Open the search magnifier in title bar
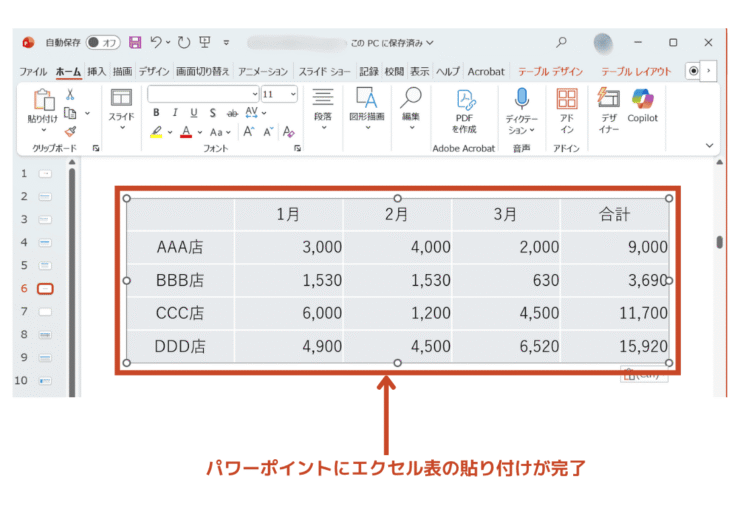This screenshot has height=505, width=740. click(561, 42)
